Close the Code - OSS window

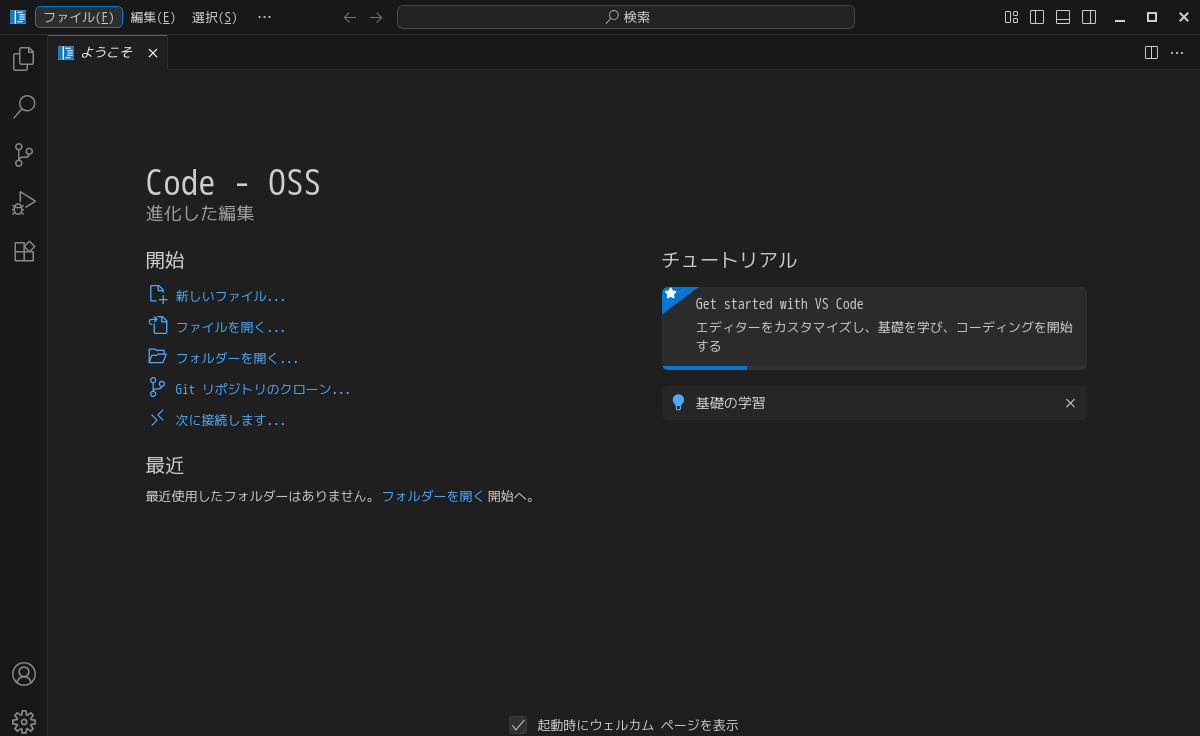(1184, 17)
